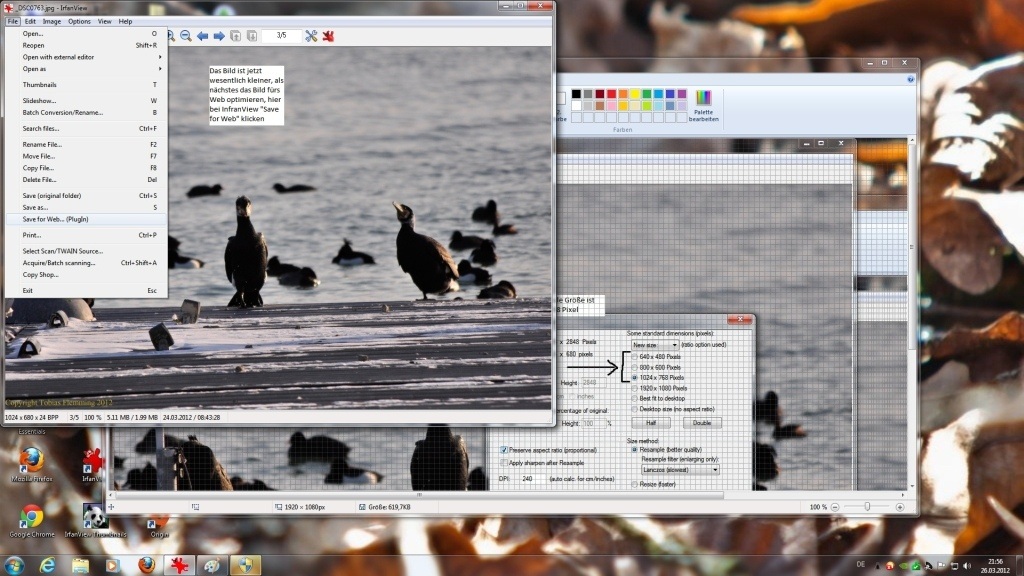Screen dimensions: 1024x576
Task: Open the Lanczos (slowest) filter dropdown
Action: pyautogui.click(x=680, y=470)
